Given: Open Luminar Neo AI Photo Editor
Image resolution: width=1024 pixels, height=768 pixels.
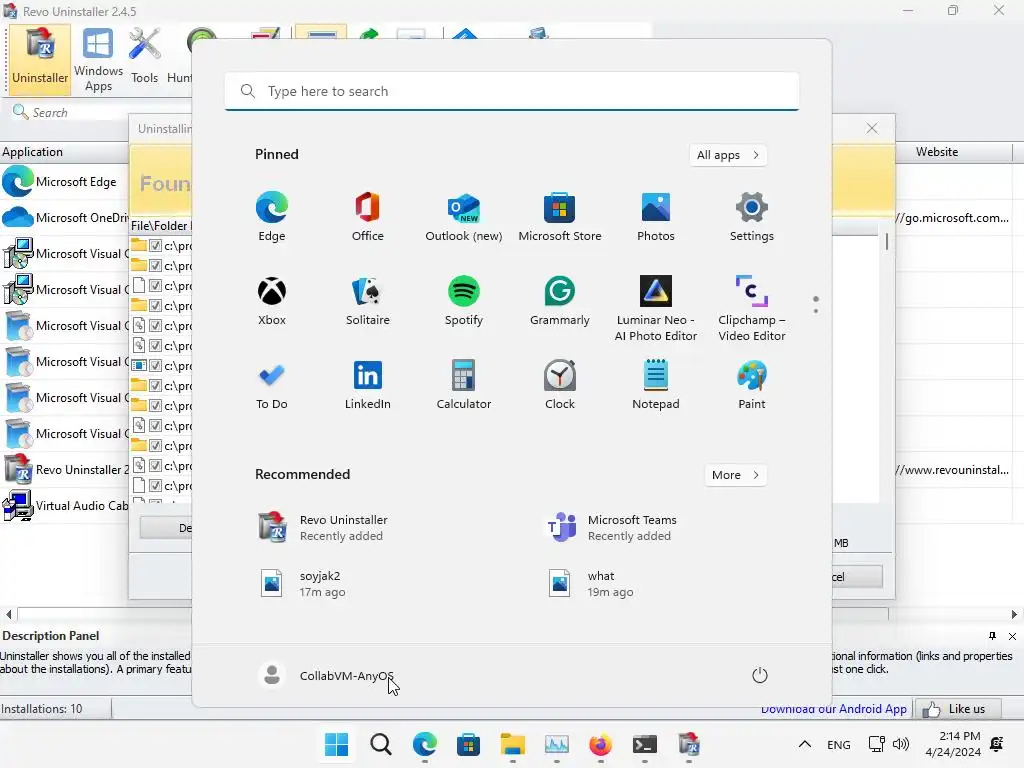Looking at the screenshot, I should click(x=656, y=308).
